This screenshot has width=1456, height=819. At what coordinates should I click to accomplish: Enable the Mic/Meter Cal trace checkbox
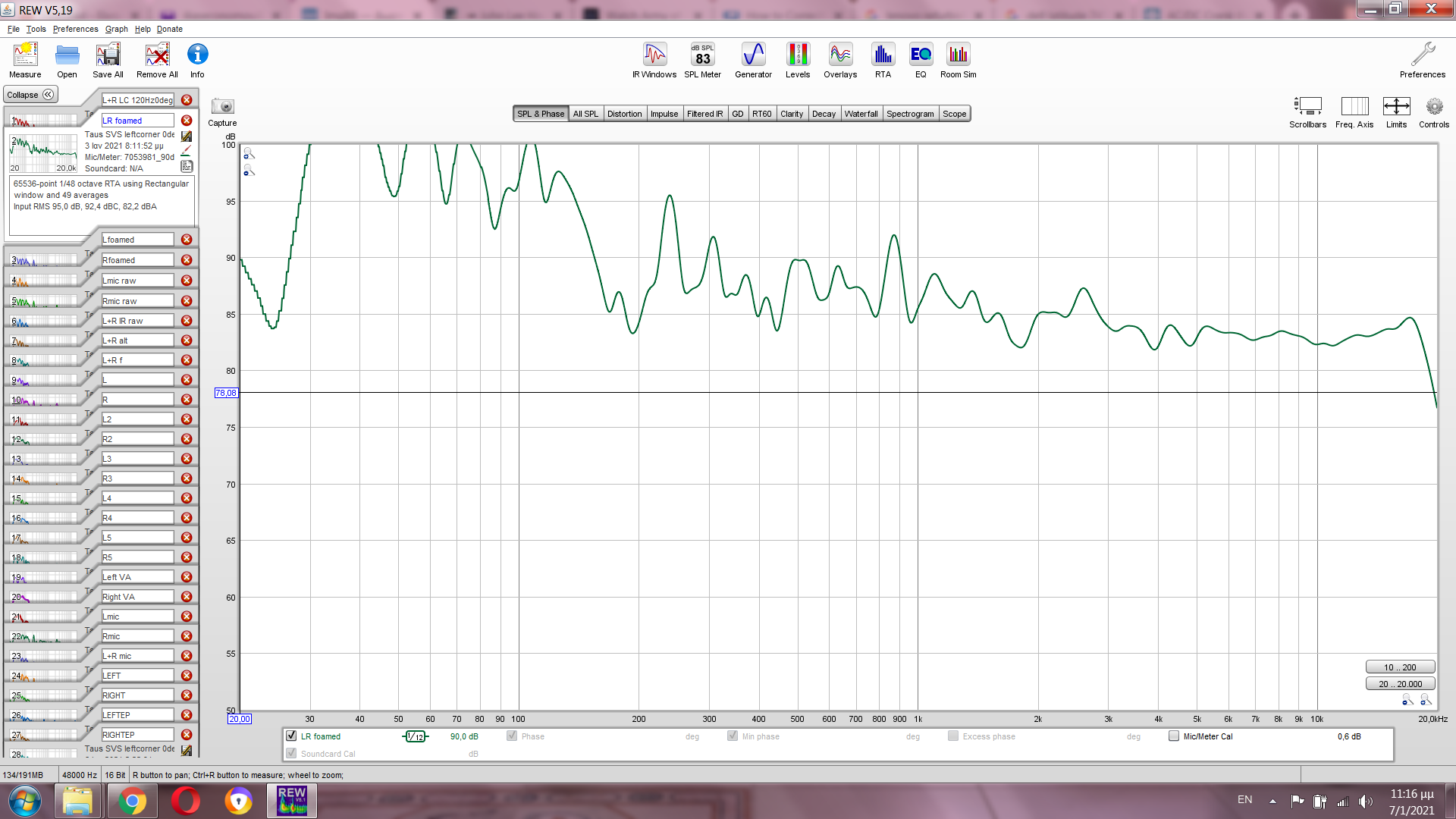[1174, 736]
